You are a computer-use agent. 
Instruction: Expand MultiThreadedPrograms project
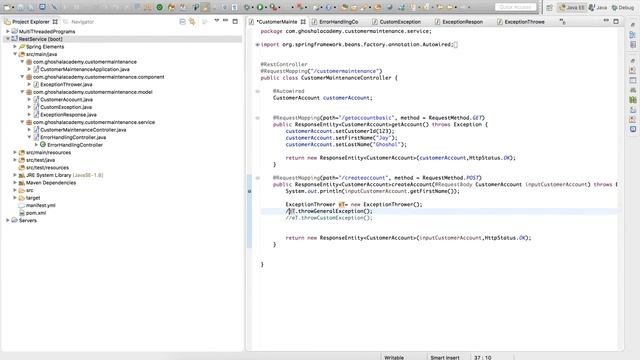[x=8, y=31]
